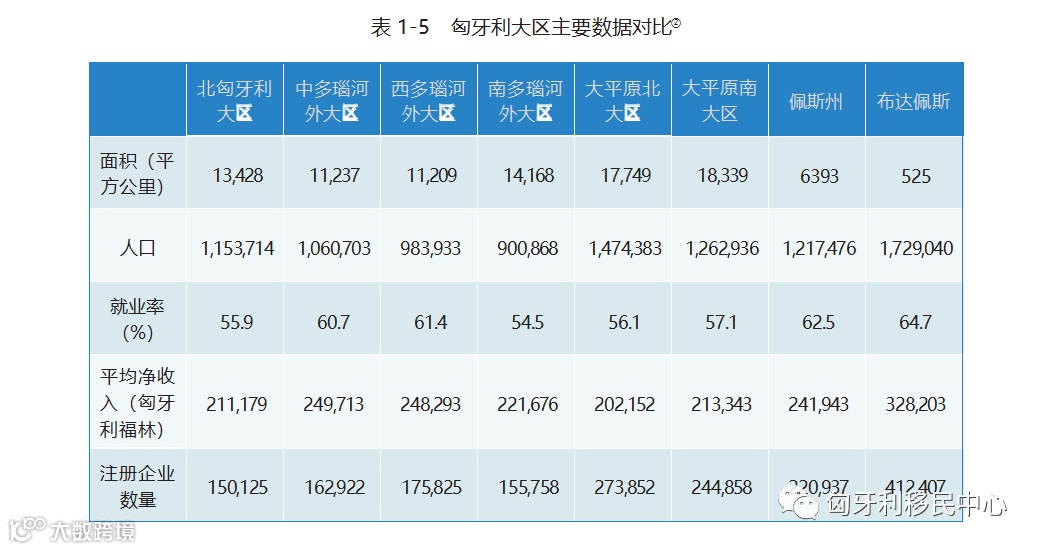Viewport: 1041px width, 550px height.
Task: Select registered companies value 273,852
Action: pyautogui.click(x=625, y=488)
